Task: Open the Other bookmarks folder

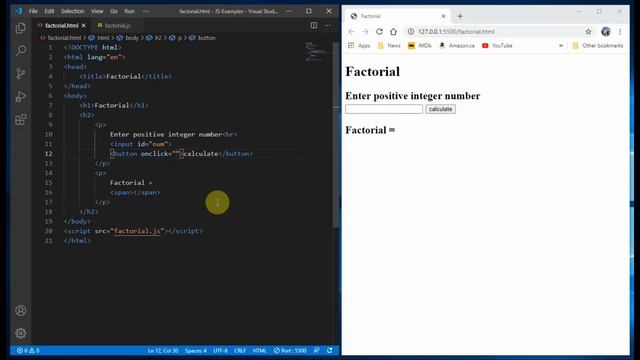Action: pyautogui.click(x=598, y=46)
